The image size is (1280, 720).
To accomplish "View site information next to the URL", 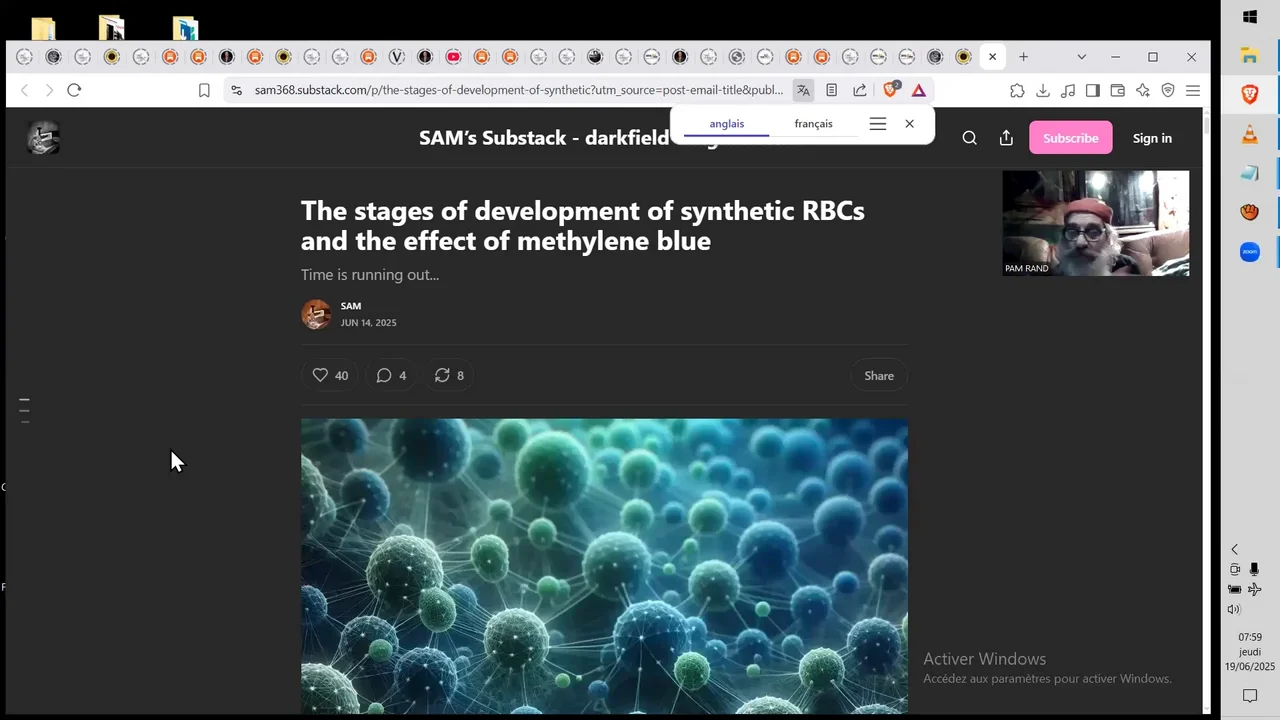I will (x=236, y=90).
